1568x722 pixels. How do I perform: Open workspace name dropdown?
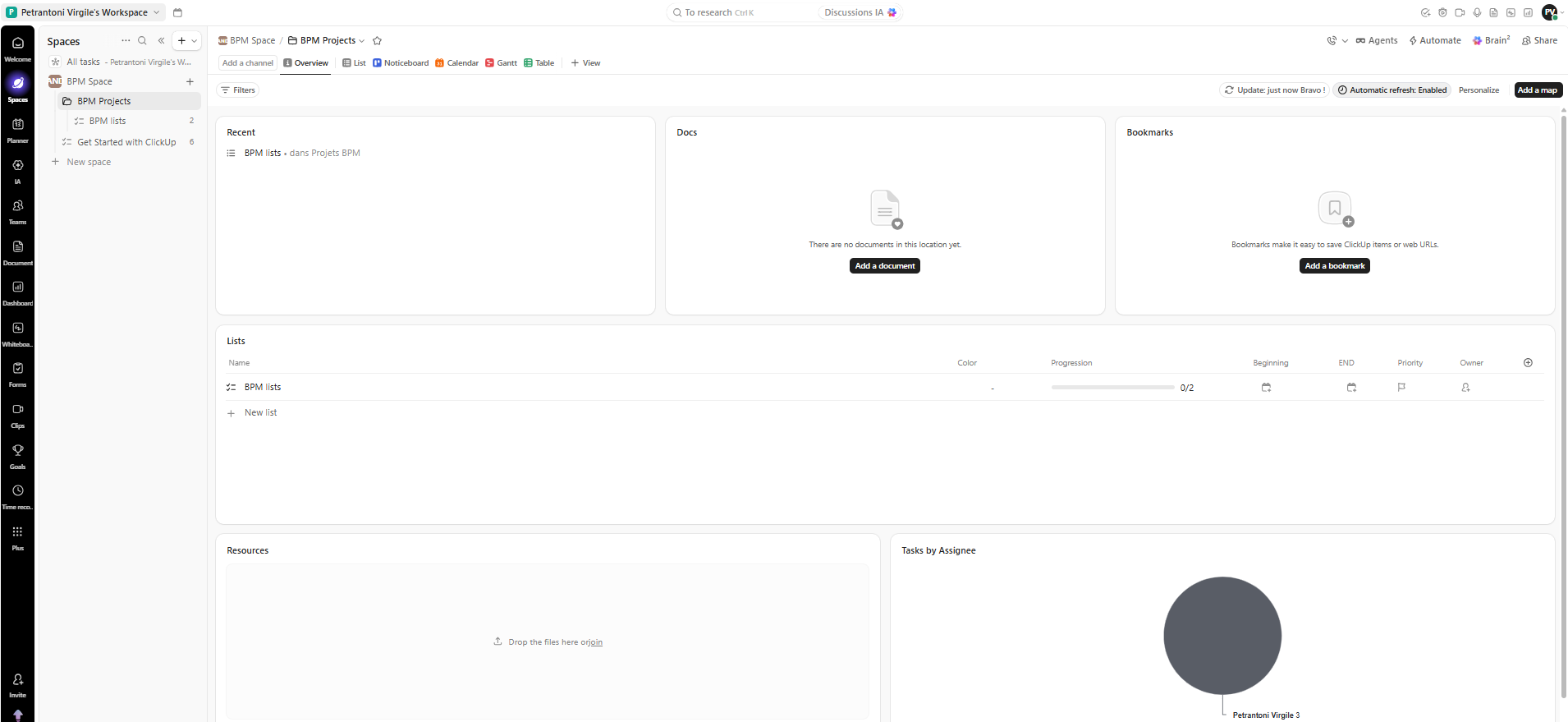tap(85, 12)
